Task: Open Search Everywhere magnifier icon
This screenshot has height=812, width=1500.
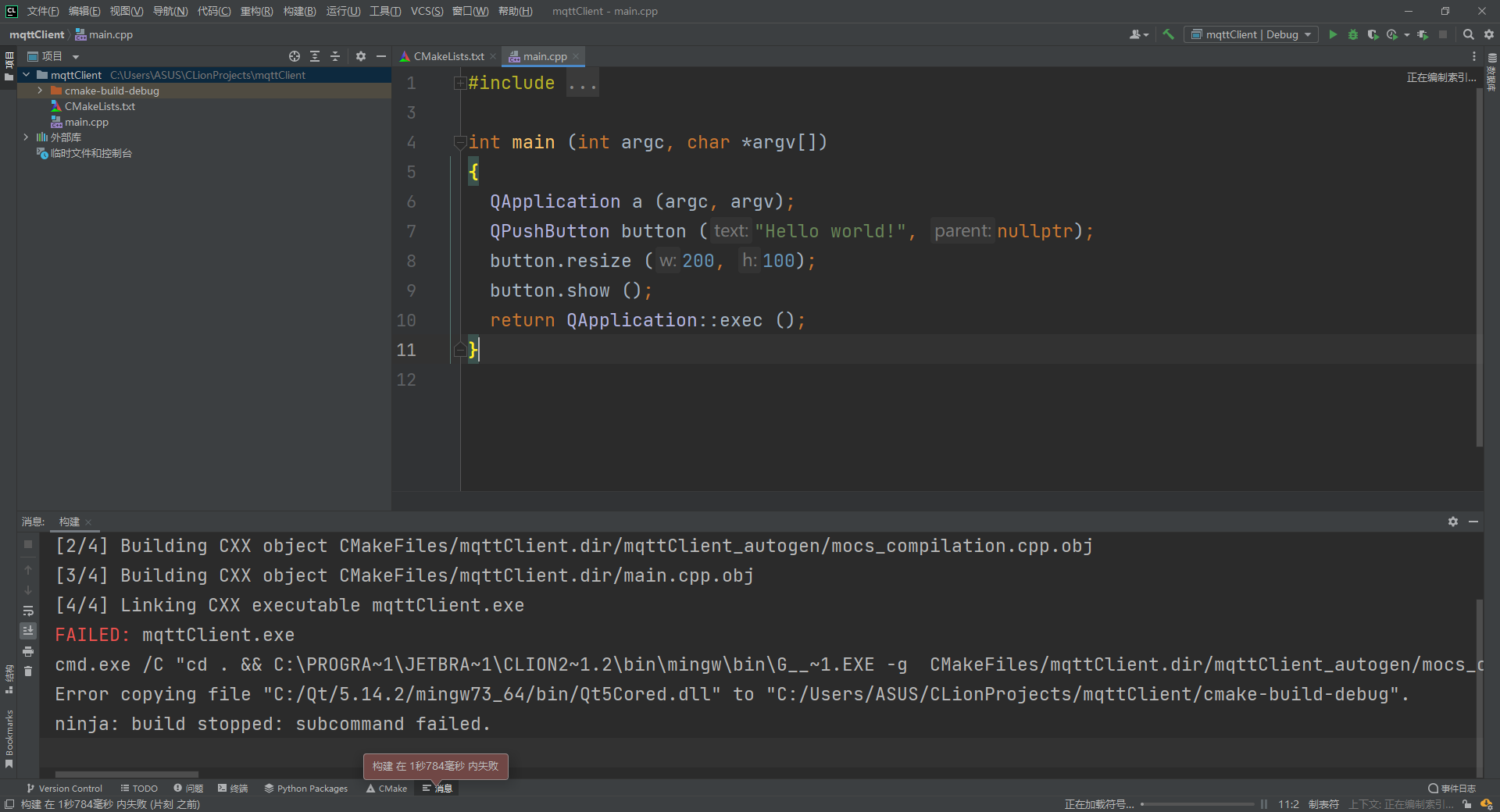Action: coord(1469,34)
